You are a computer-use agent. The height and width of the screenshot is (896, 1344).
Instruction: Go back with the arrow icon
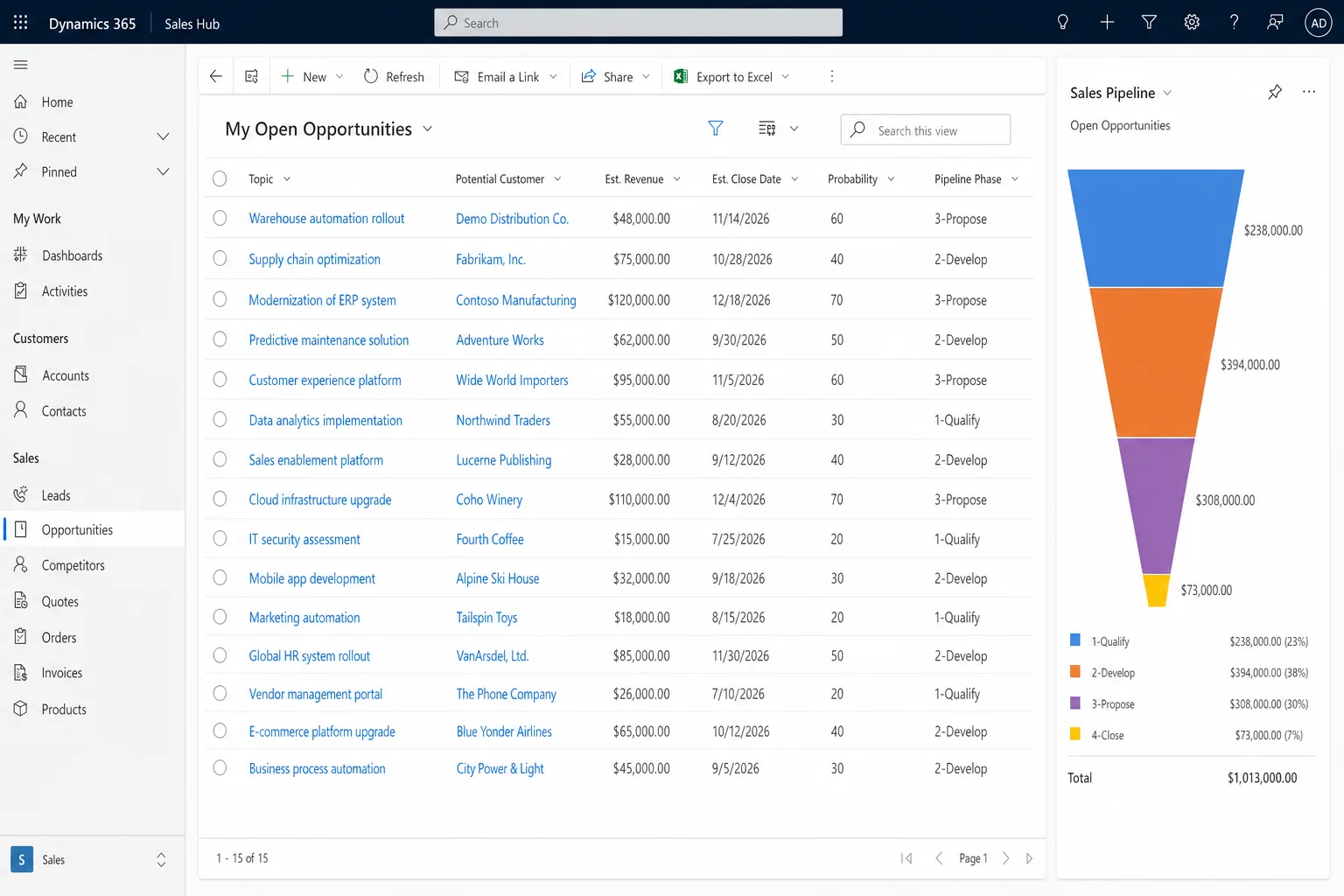(216, 76)
